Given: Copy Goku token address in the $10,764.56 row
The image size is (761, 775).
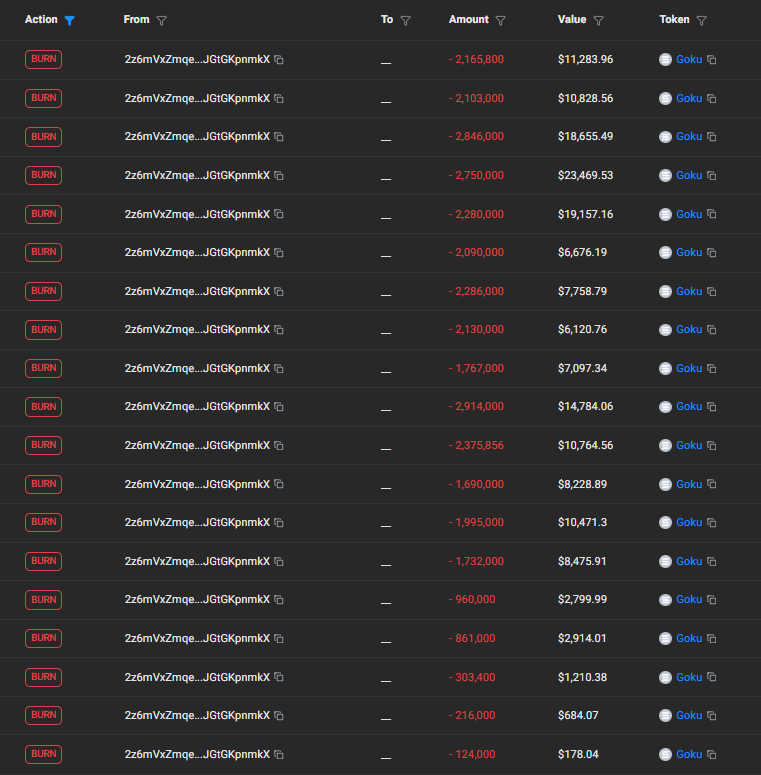Looking at the screenshot, I should tap(712, 446).
